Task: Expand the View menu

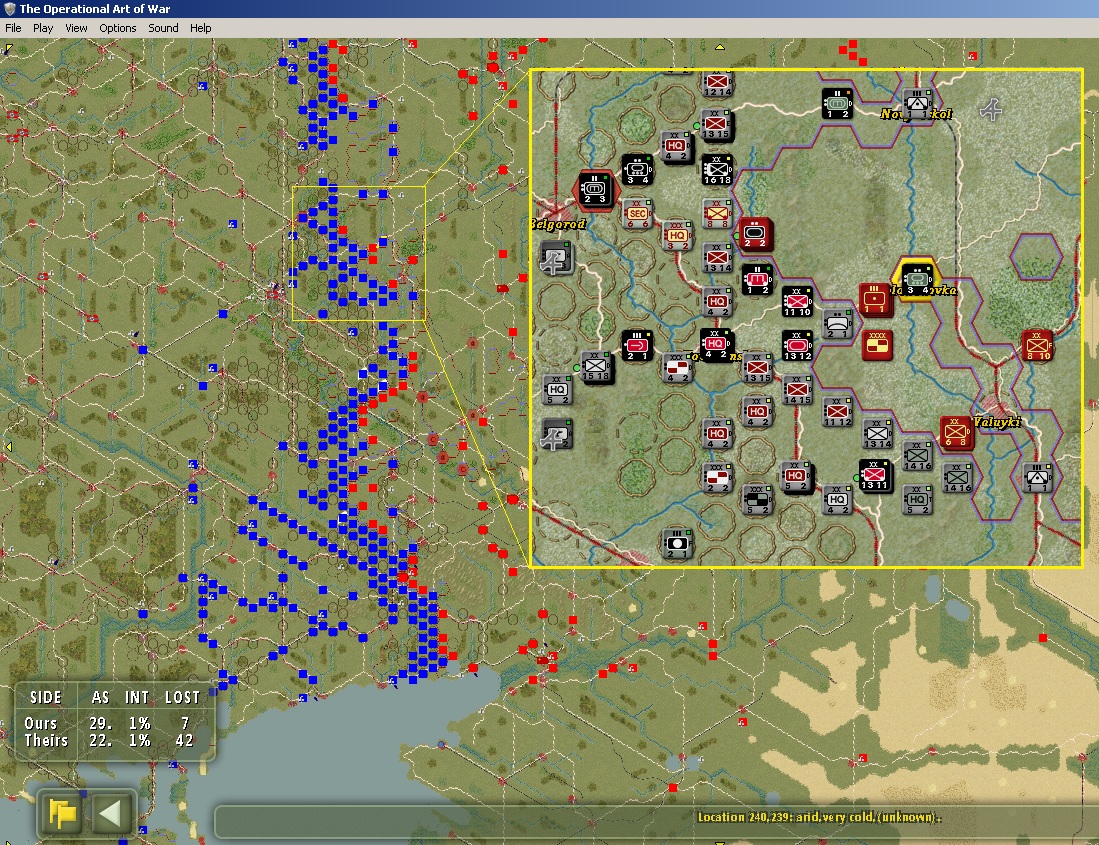Action: 76,28
